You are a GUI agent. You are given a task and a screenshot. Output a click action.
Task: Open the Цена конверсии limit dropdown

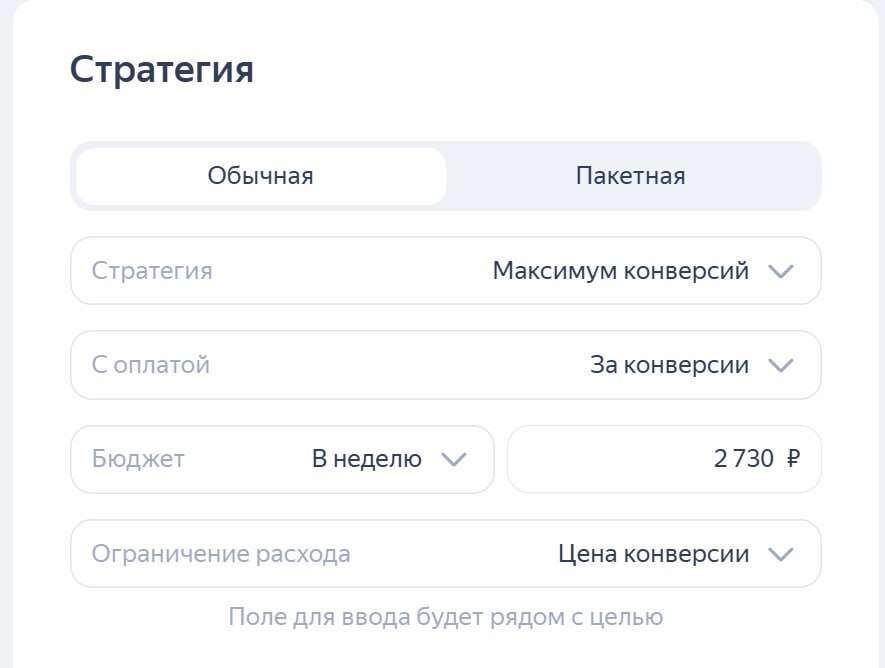(x=653, y=554)
